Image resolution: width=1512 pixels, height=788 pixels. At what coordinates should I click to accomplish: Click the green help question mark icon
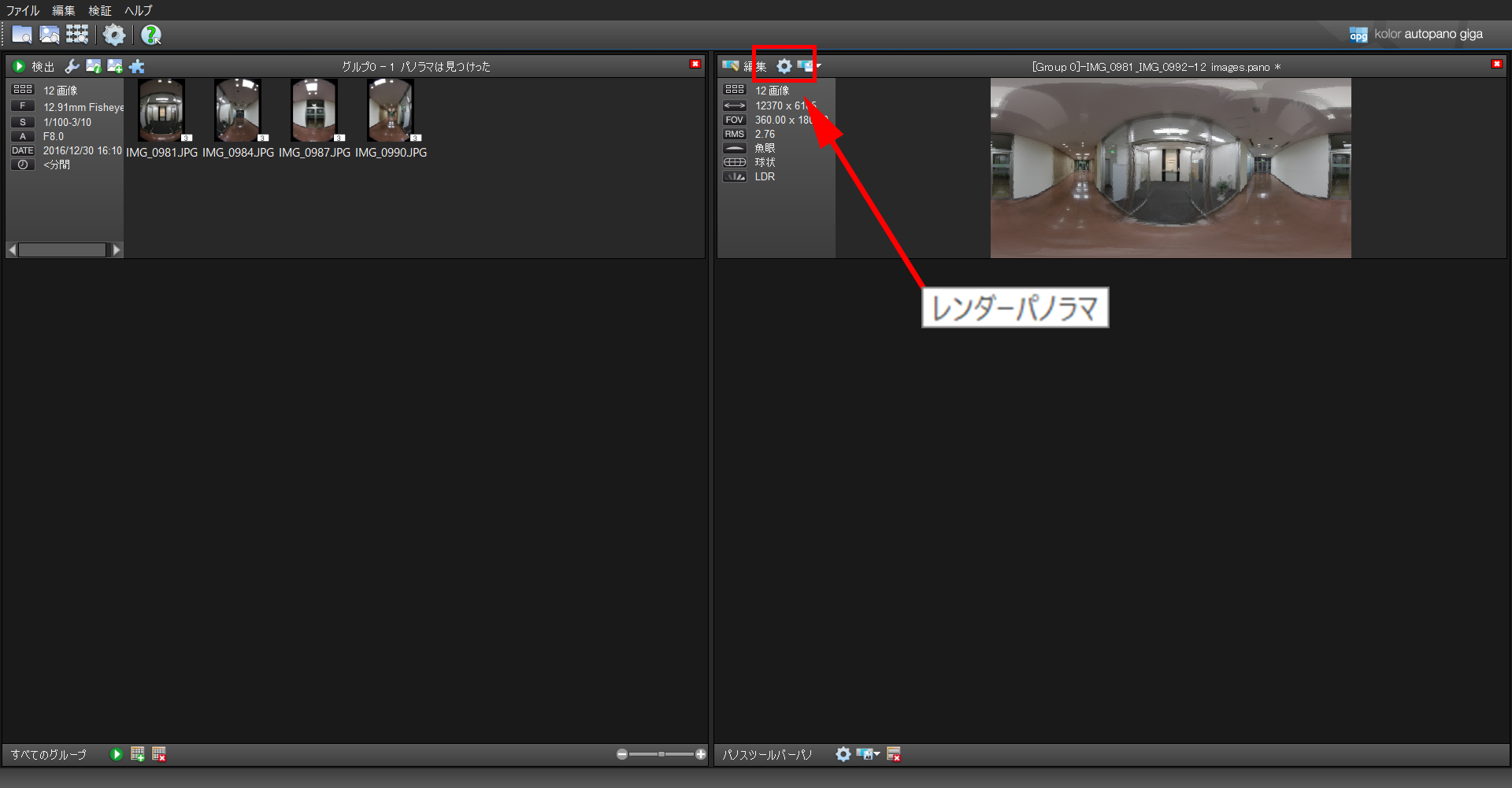pos(150,35)
